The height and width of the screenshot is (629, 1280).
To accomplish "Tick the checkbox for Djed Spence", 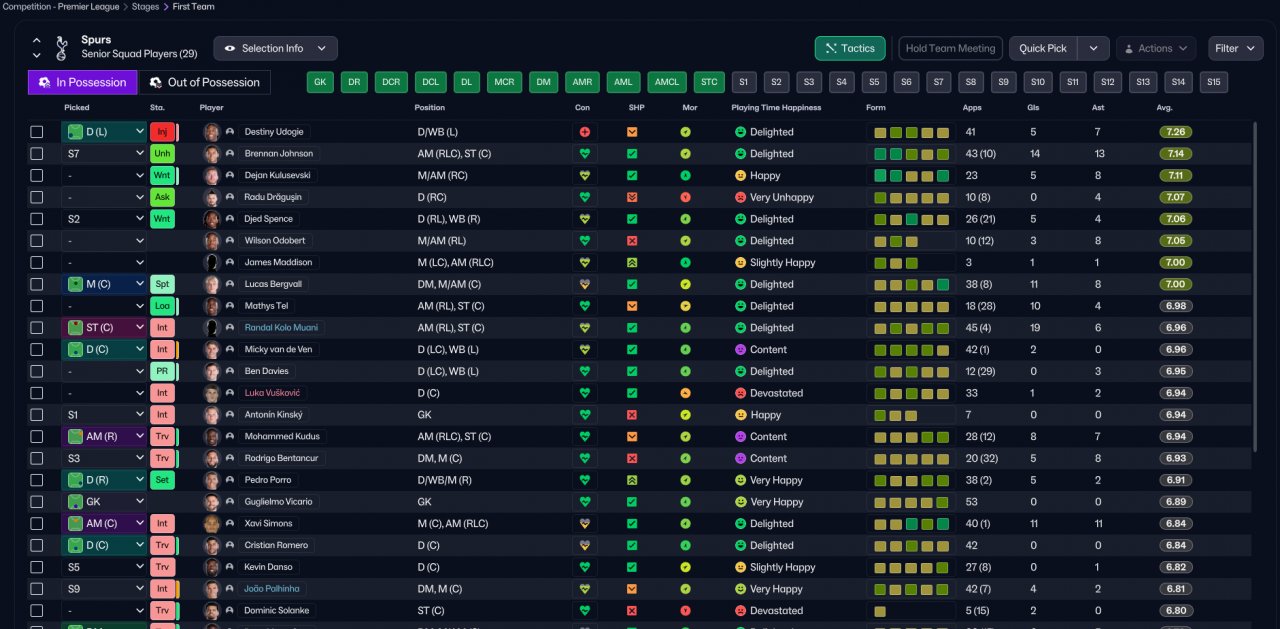I will [37, 219].
